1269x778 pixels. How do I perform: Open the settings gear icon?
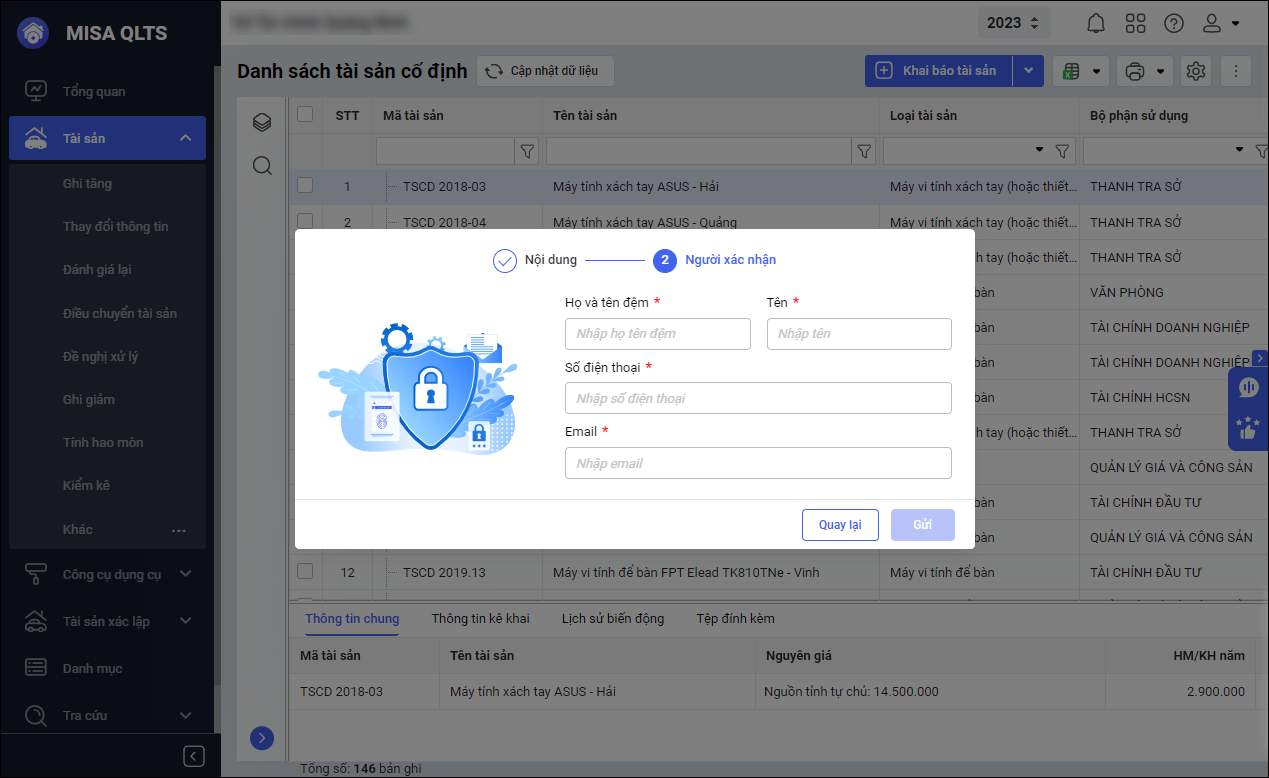coord(1195,71)
